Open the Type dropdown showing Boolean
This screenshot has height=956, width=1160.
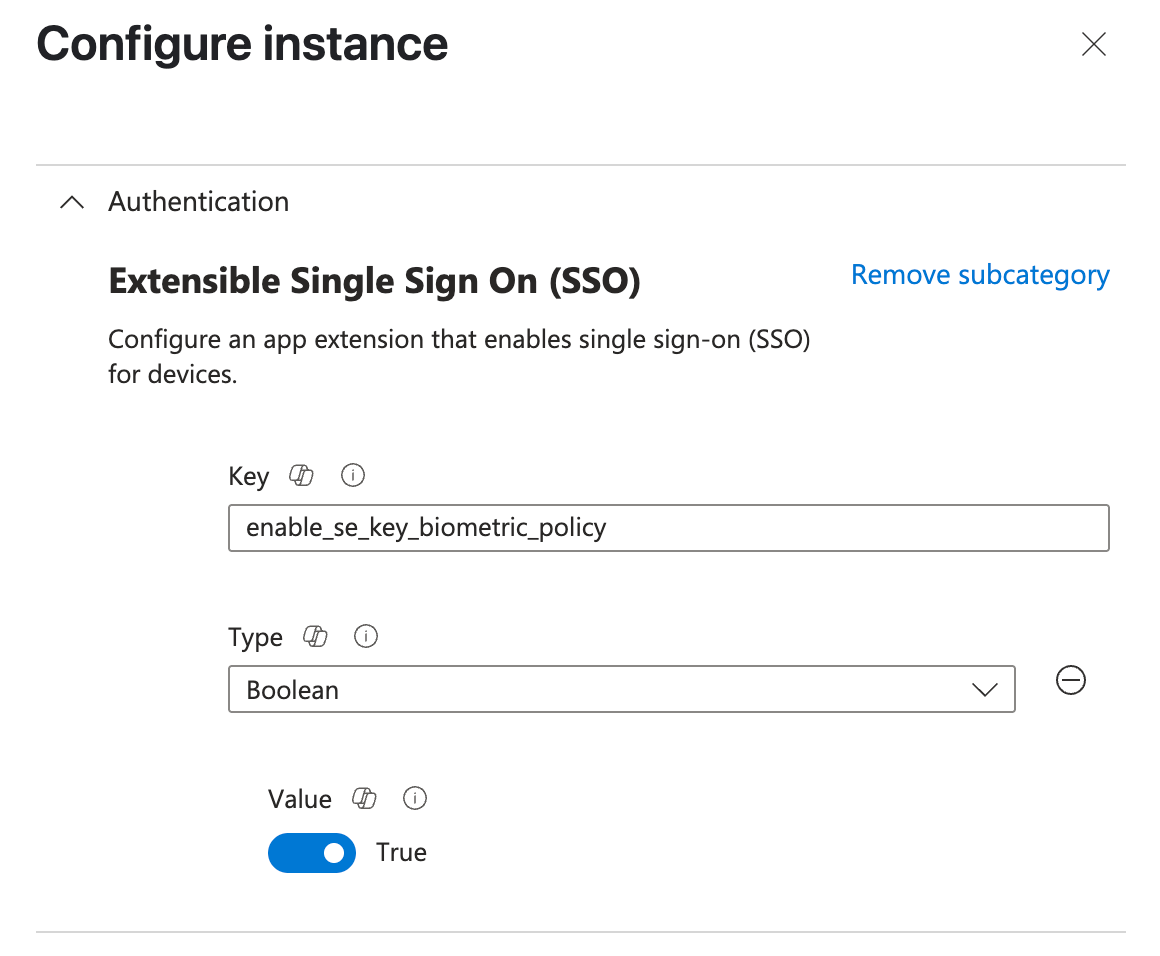622,689
